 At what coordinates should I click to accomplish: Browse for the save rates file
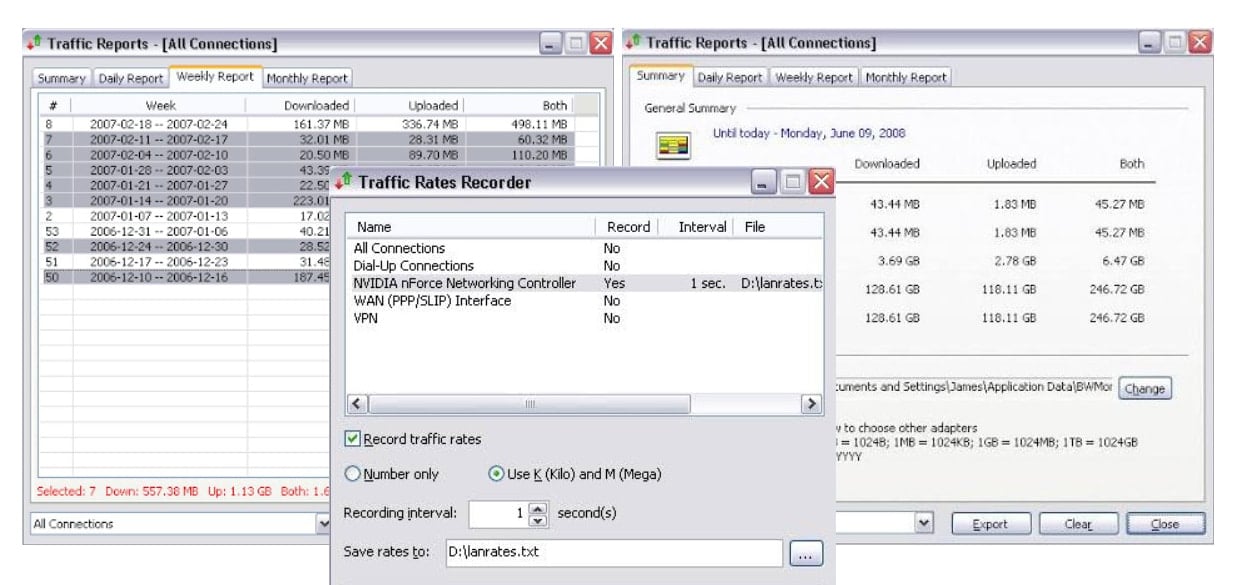pyautogui.click(x=806, y=553)
